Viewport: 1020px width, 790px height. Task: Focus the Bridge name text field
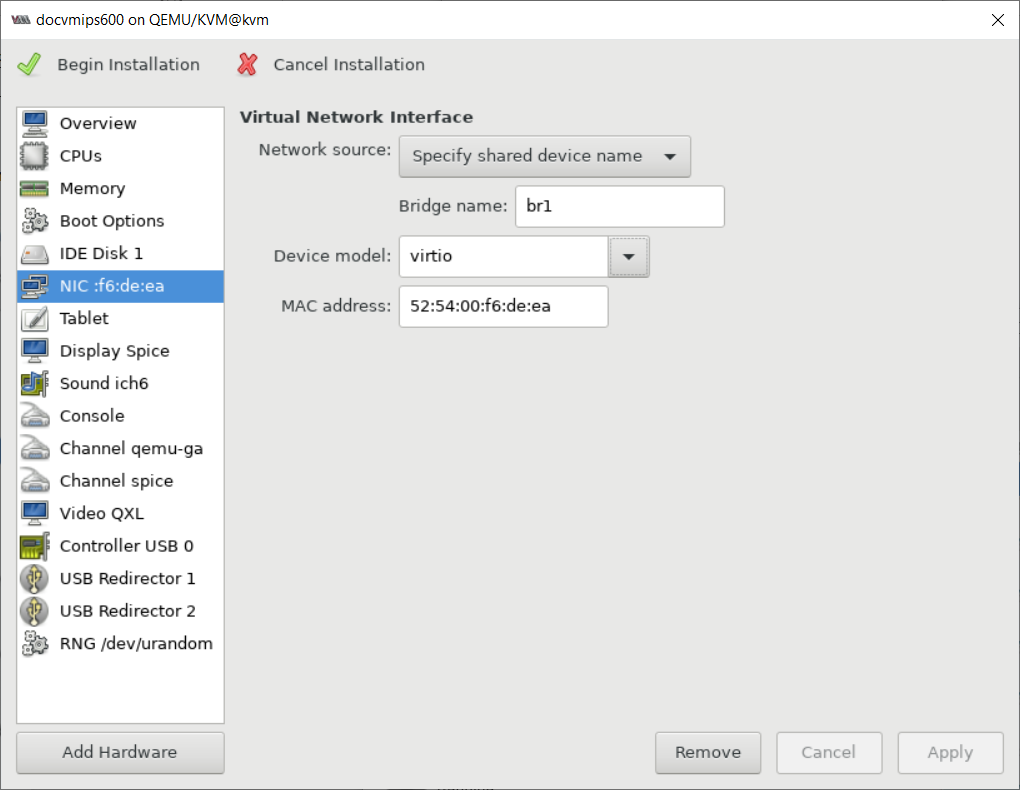619,206
